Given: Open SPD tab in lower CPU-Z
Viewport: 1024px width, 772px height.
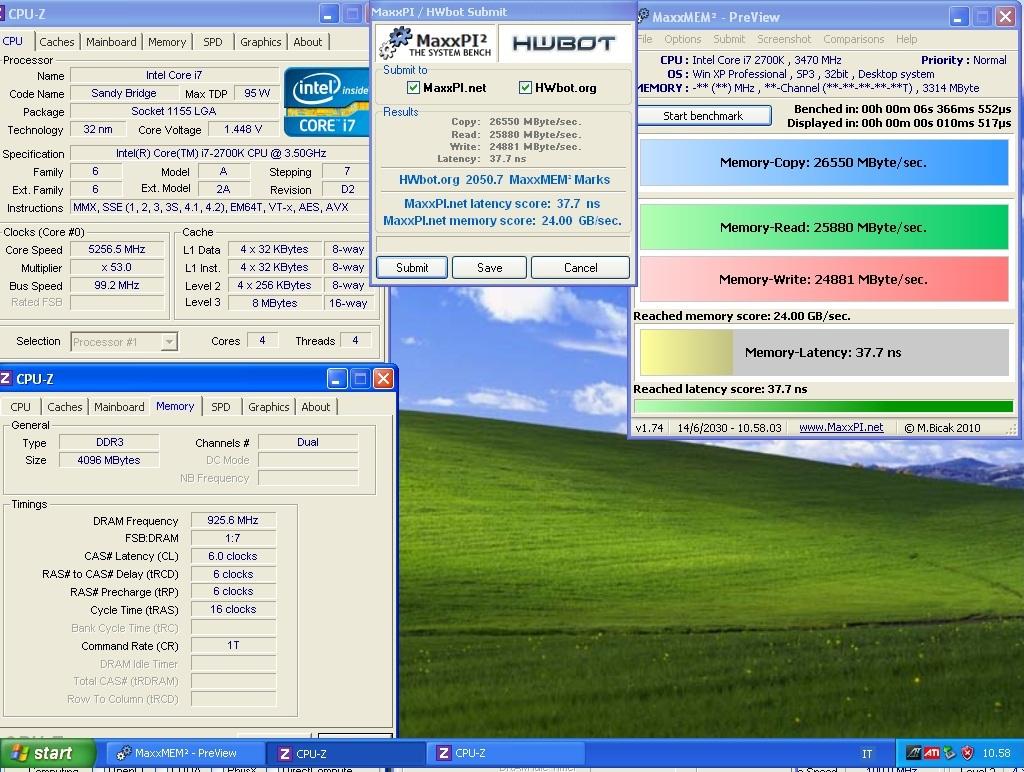Looking at the screenshot, I should pos(221,407).
